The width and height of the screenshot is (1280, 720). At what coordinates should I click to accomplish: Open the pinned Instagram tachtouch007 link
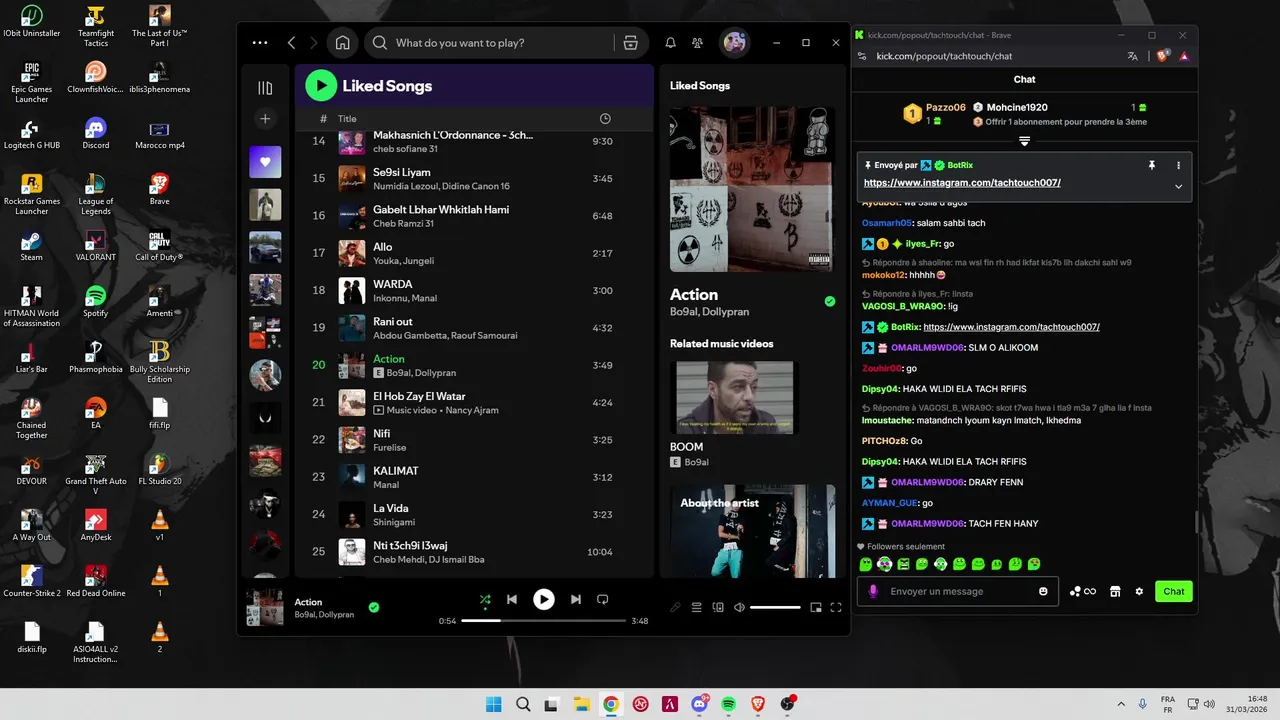point(962,183)
